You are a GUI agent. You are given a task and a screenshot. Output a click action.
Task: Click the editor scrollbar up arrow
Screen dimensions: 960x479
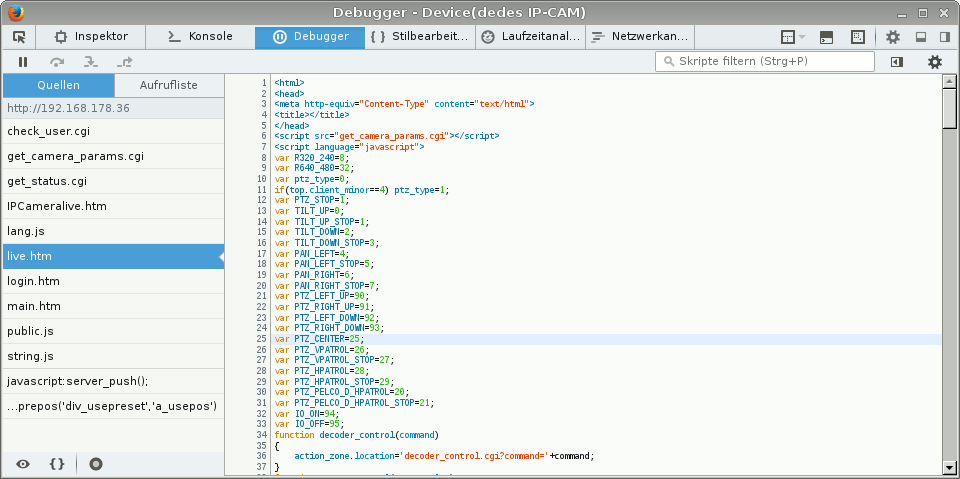(x=949, y=81)
